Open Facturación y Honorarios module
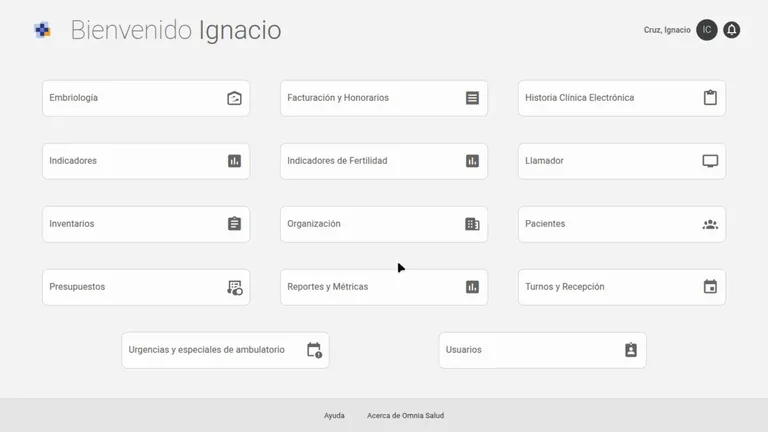The height and width of the screenshot is (432, 768). pyautogui.click(x=384, y=98)
